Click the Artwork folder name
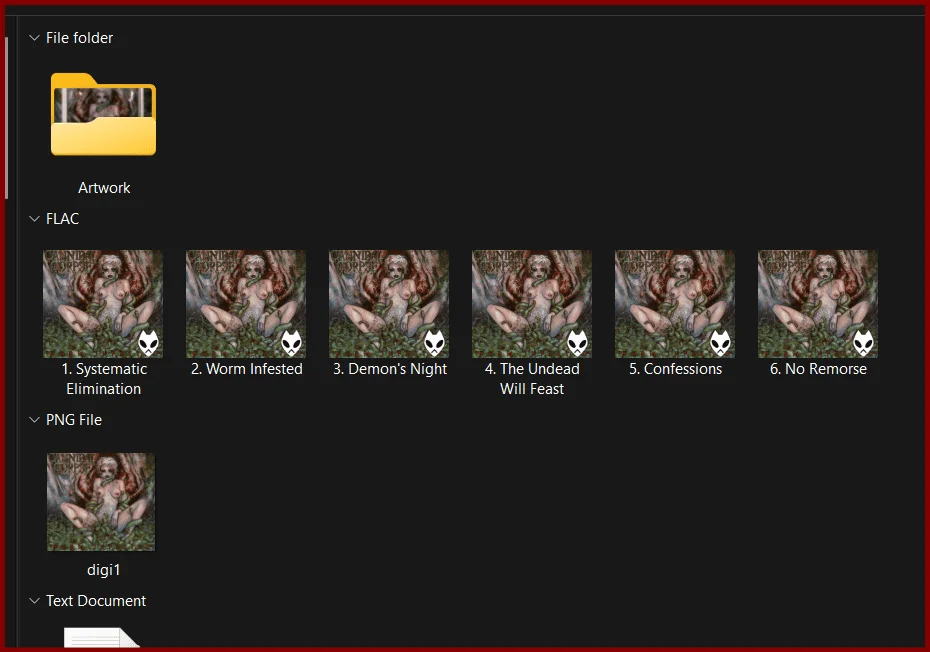 pos(104,188)
